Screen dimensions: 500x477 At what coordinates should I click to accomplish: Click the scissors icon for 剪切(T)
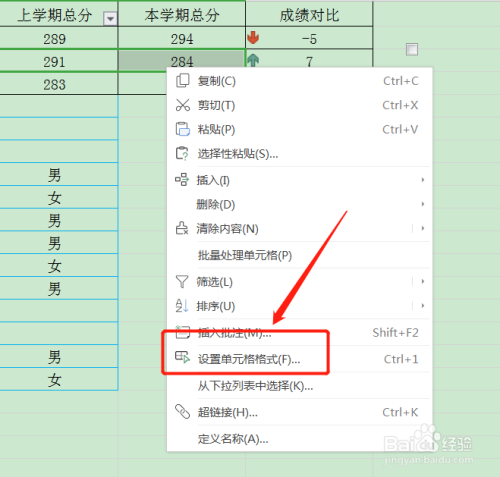[182, 105]
